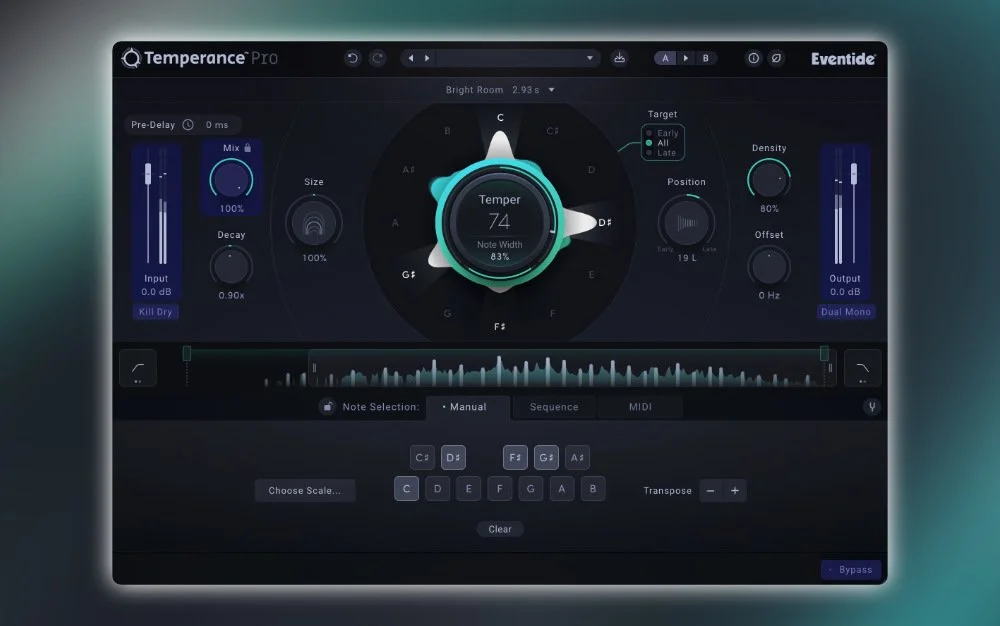
Task: Click the Transpose minus button
Action: tap(710, 490)
